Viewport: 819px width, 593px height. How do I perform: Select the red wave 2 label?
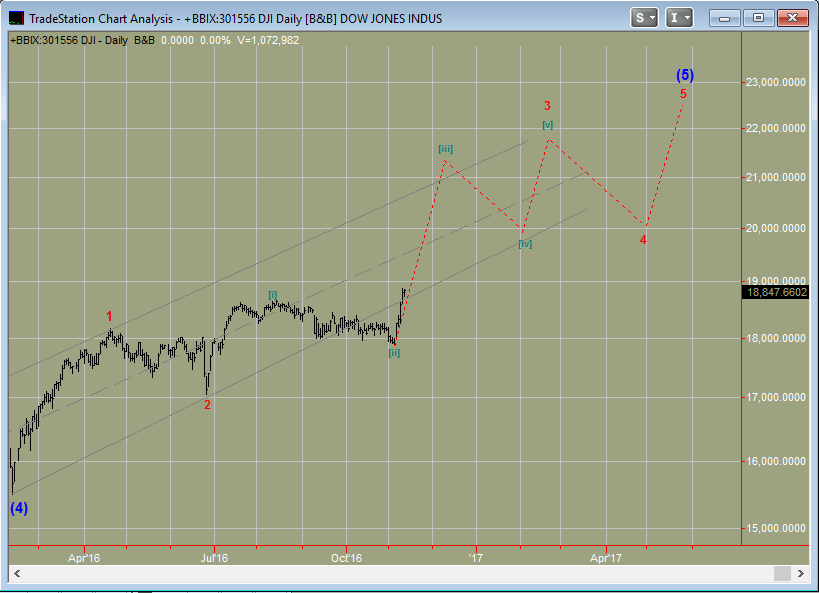(x=207, y=404)
